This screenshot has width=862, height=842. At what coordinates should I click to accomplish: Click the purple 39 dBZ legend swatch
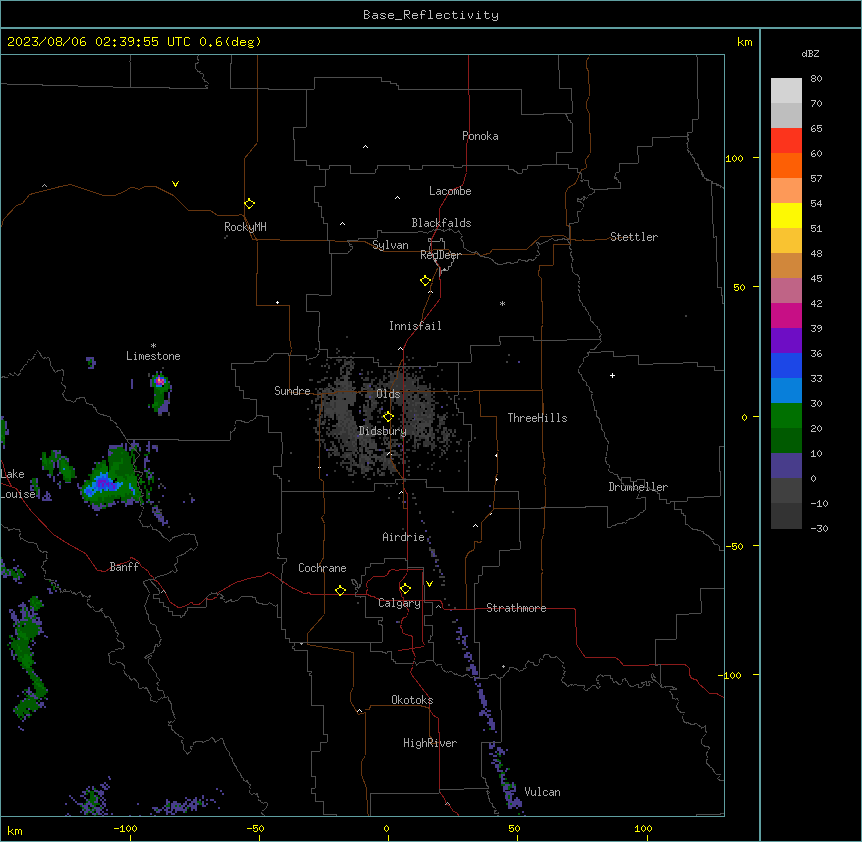[x=786, y=341]
